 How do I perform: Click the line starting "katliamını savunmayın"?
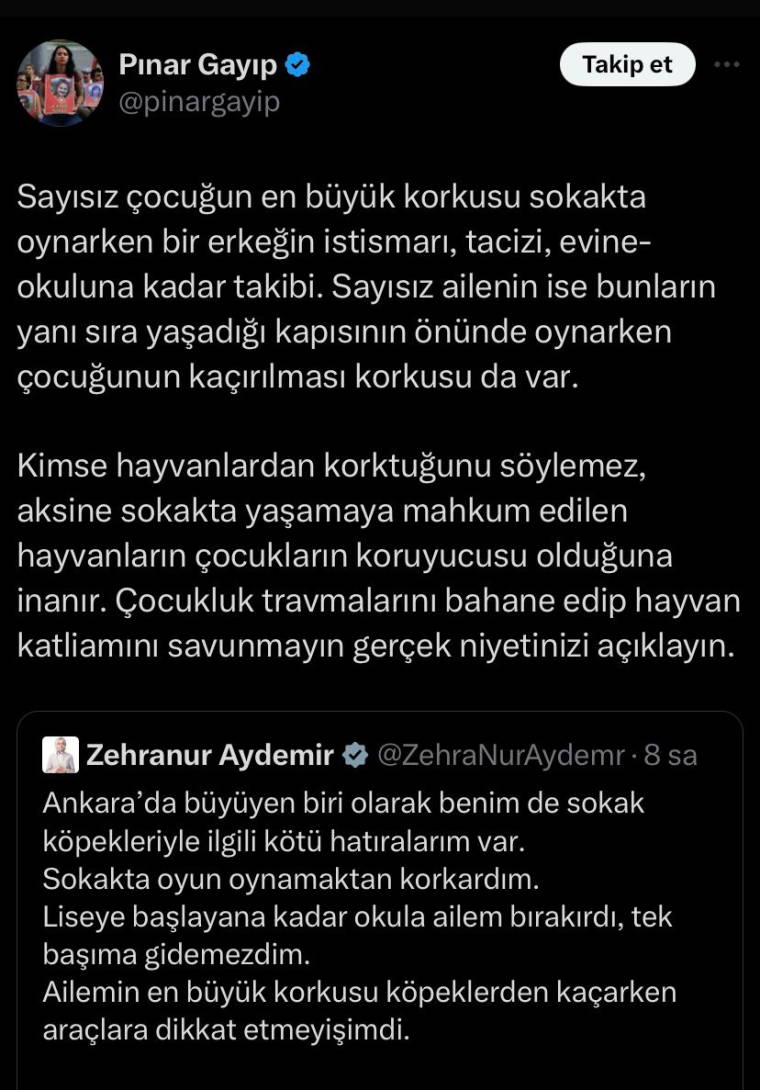click(376, 645)
